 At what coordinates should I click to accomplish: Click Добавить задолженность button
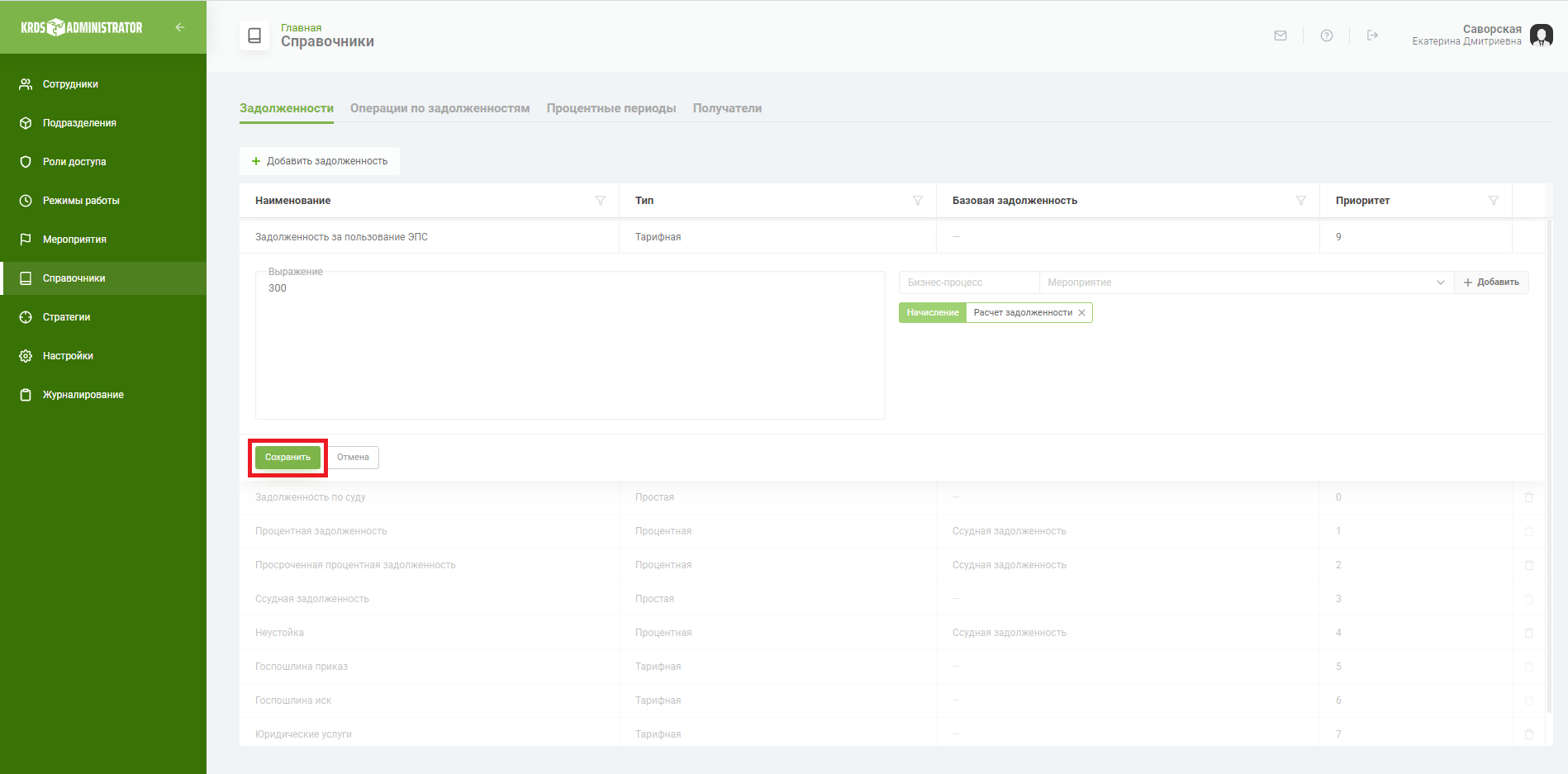(x=320, y=161)
